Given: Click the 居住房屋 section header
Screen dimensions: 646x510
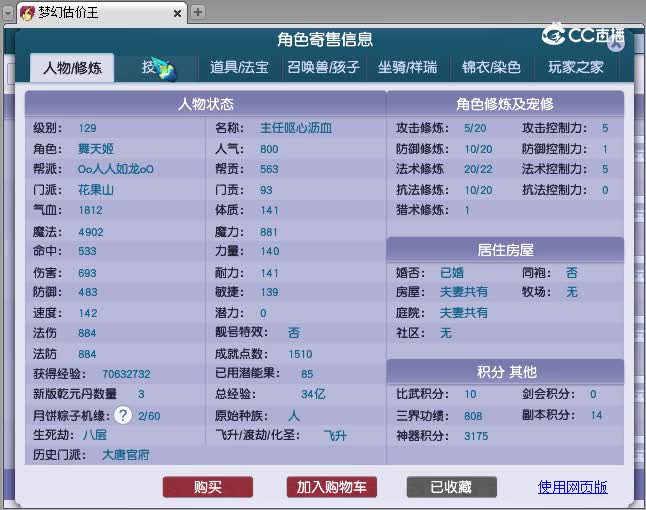Looking at the screenshot, I should [x=505, y=250].
